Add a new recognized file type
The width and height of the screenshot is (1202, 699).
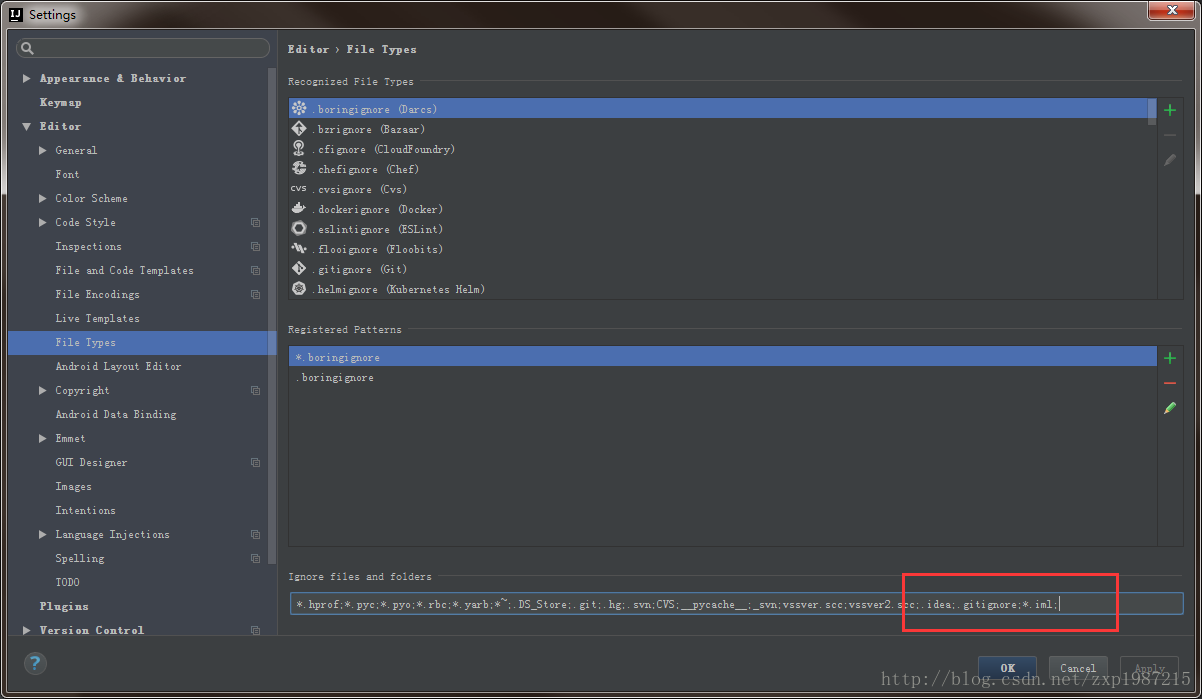[1170, 110]
